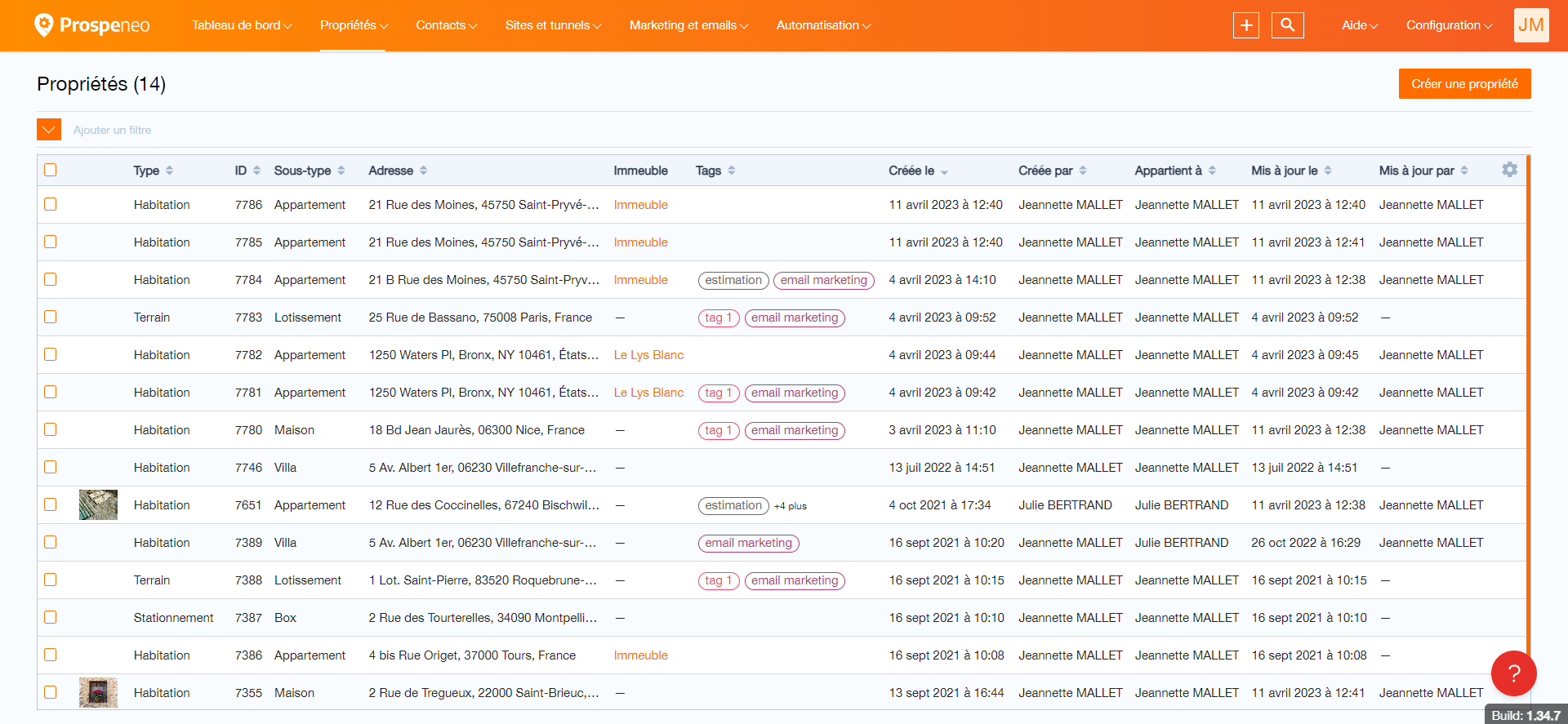Image resolution: width=1568 pixels, height=724 pixels.
Task: Check the row for property 7783
Action: [x=51, y=317]
